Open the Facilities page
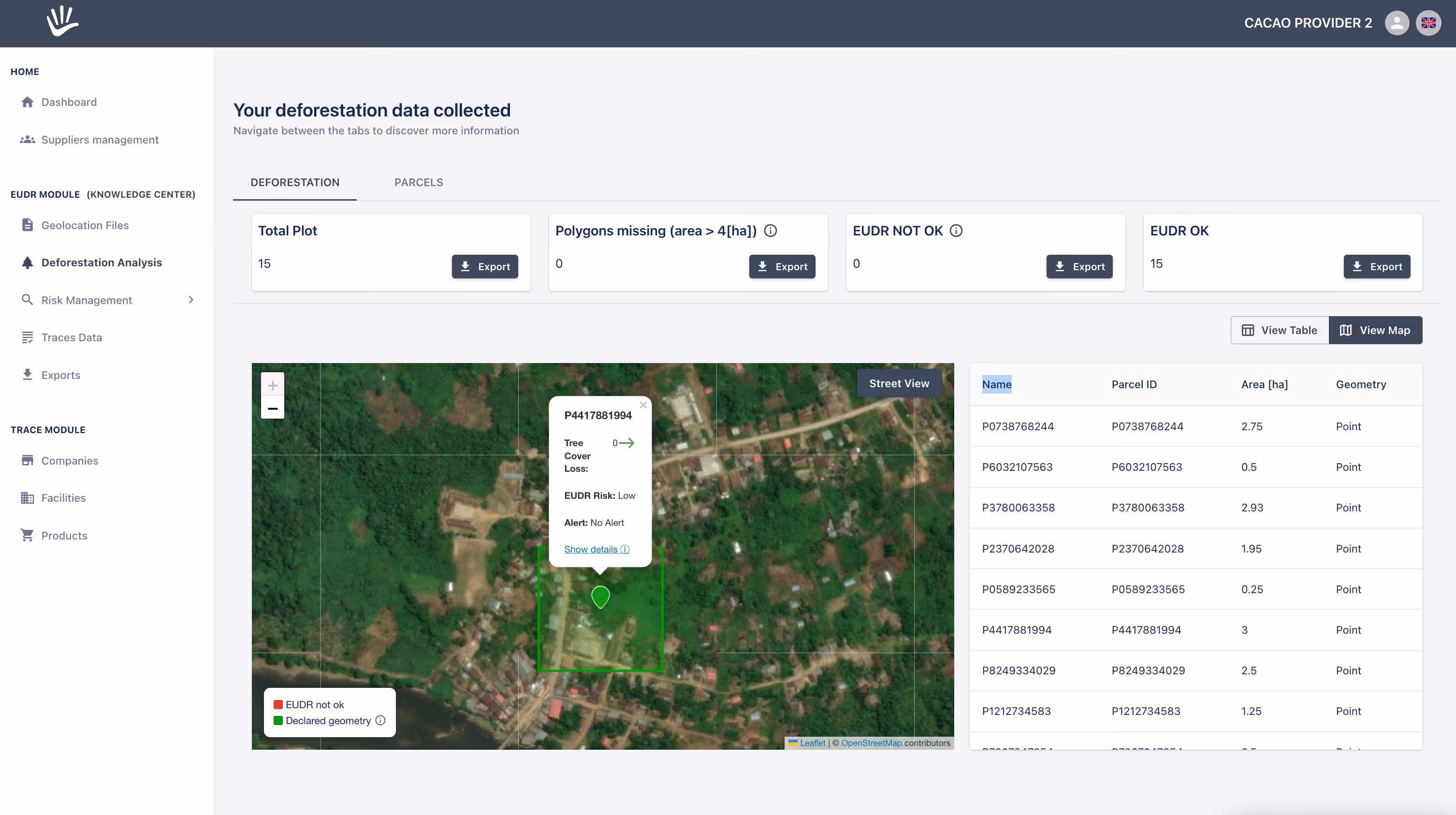The image size is (1456, 815). [x=63, y=498]
